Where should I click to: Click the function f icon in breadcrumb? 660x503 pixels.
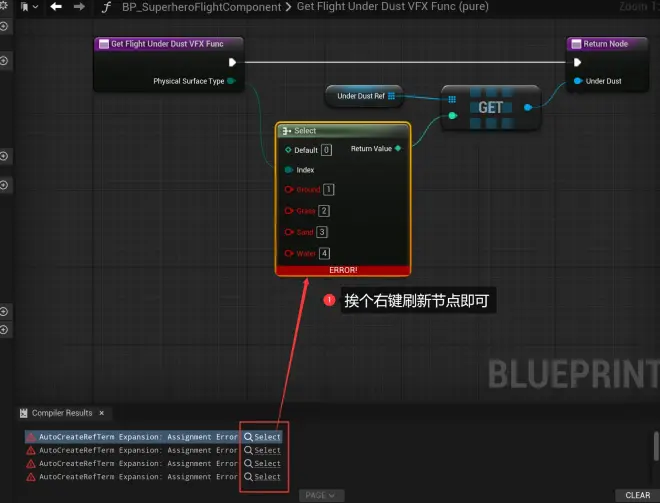click(105, 7)
